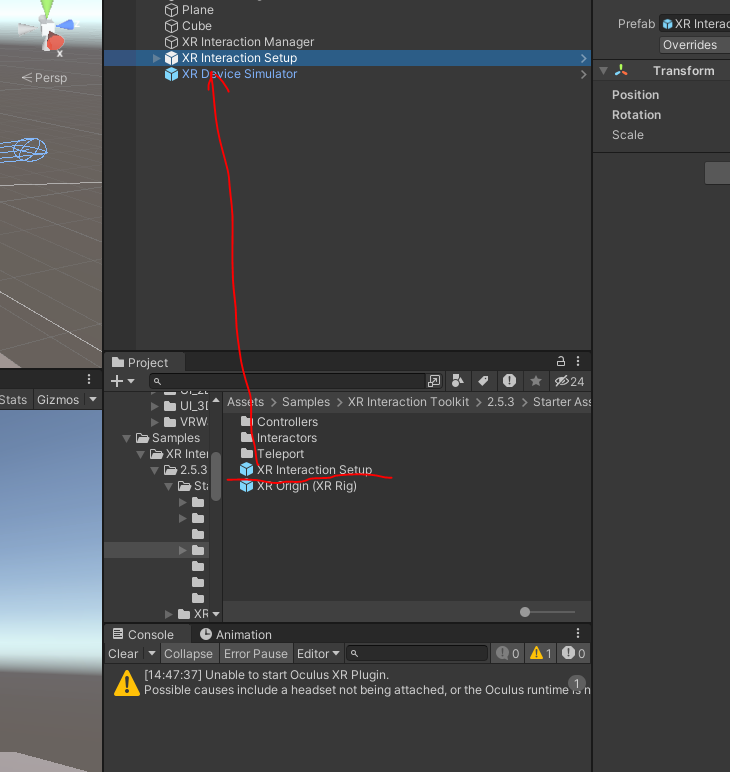Collapse the XR Inter folder in tree
730x772 pixels.
coord(140,454)
